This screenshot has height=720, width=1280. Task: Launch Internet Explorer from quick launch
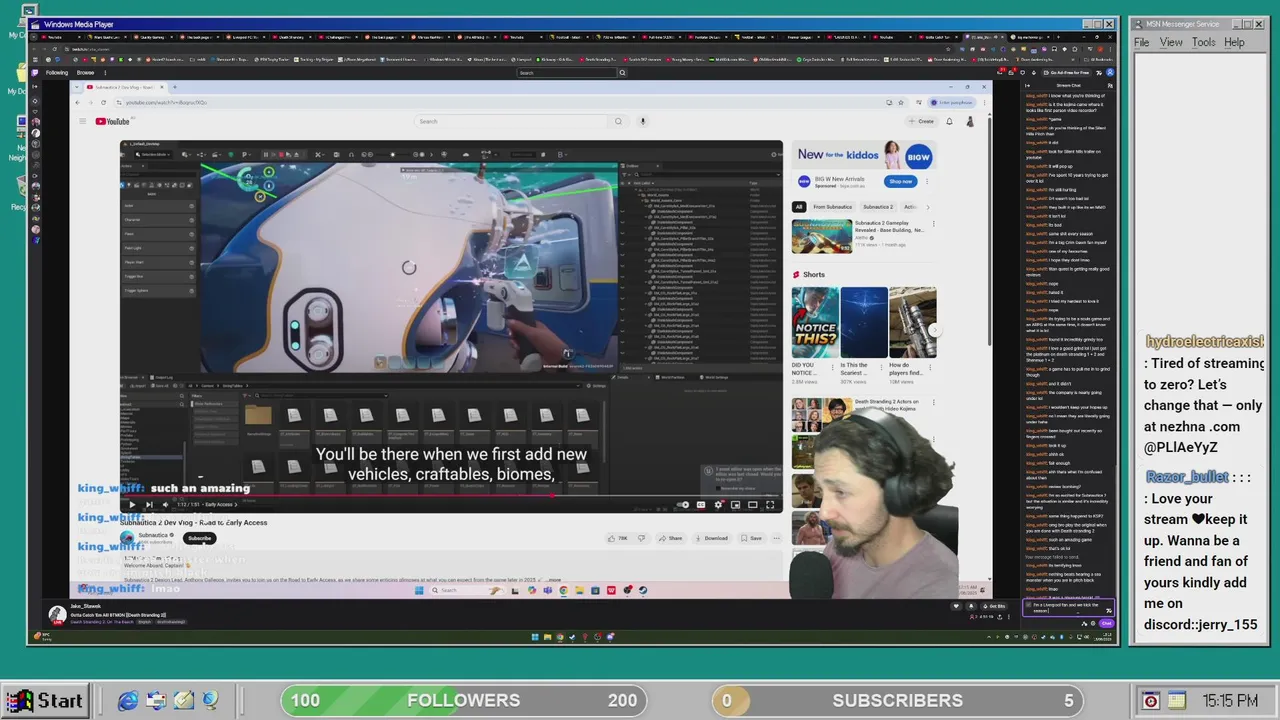coord(128,701)
